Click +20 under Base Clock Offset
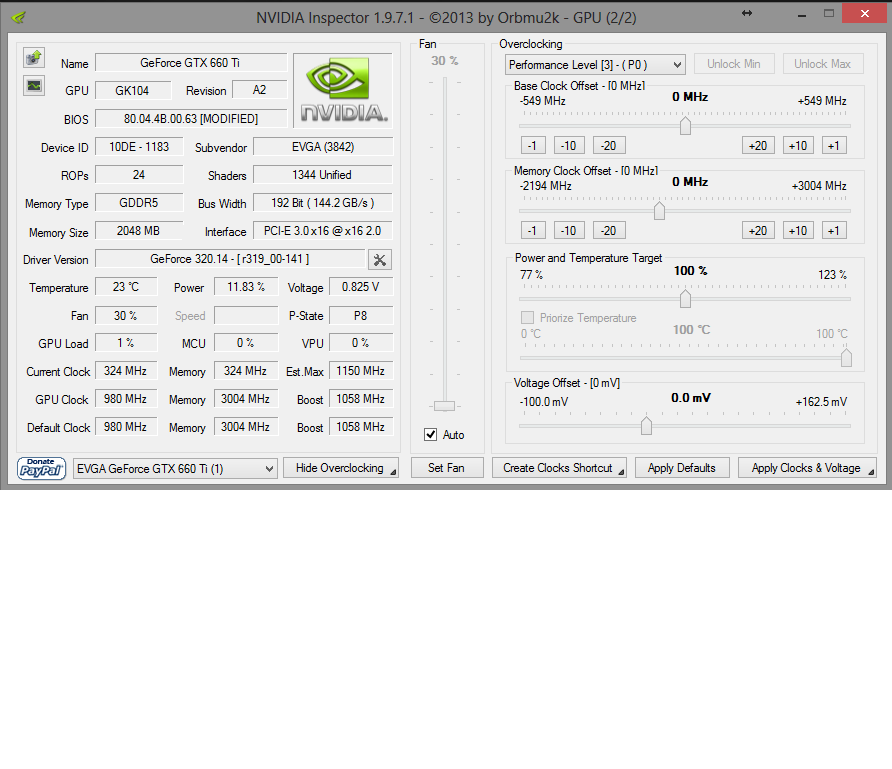 [758, 146]
